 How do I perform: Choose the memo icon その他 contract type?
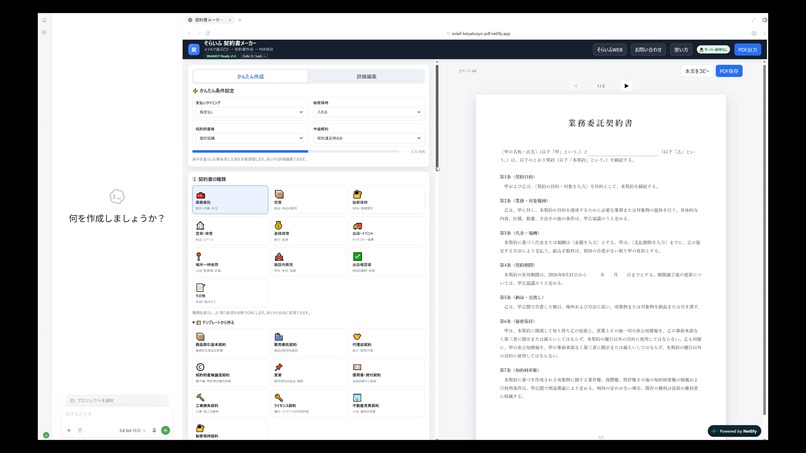click(230, 293)
